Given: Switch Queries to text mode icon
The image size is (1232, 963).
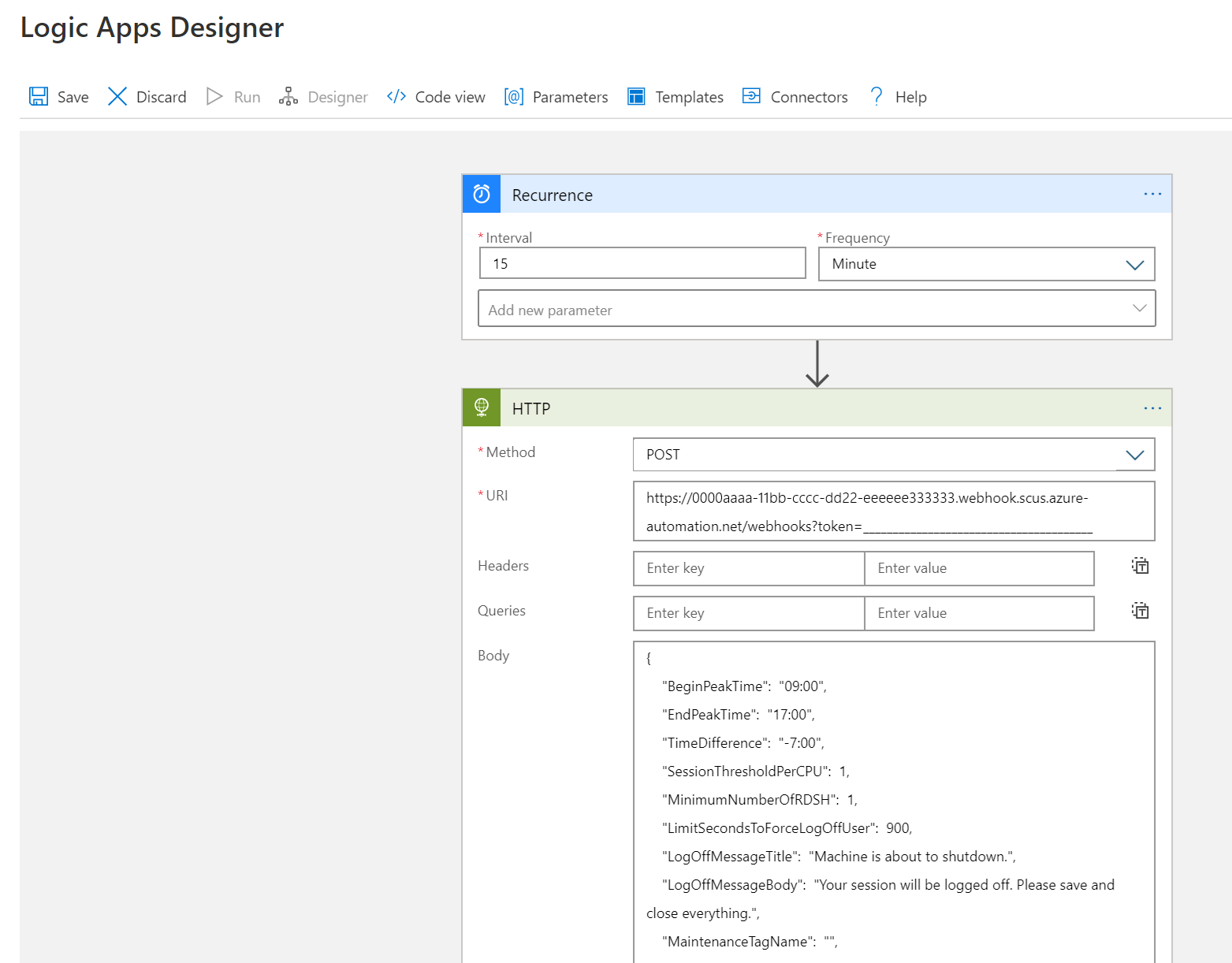Looking at the screenshot, I should [1140, 611].
